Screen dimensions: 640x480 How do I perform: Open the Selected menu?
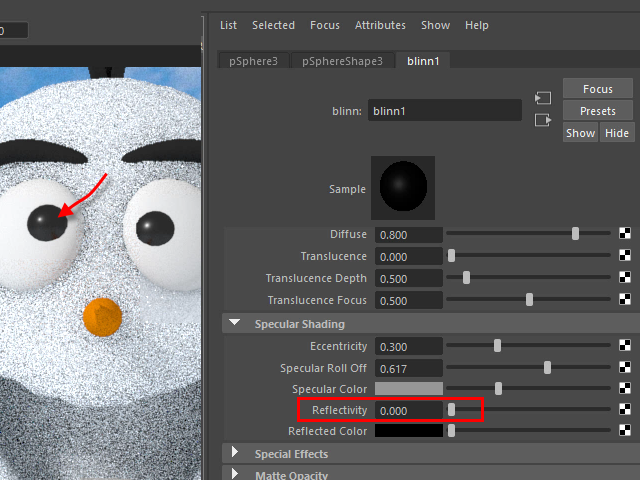coord(273,25)
